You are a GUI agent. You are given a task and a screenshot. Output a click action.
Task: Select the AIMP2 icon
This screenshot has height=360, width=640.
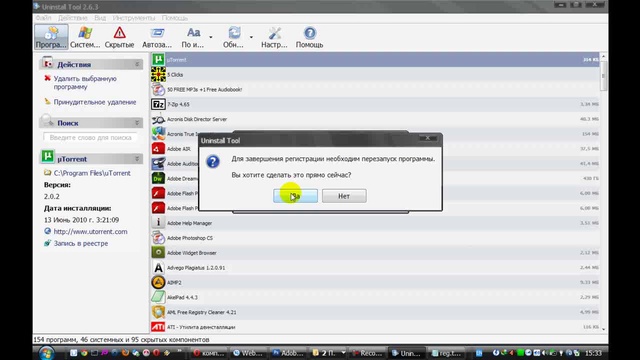pyautogui.click(x=158, y=282)
